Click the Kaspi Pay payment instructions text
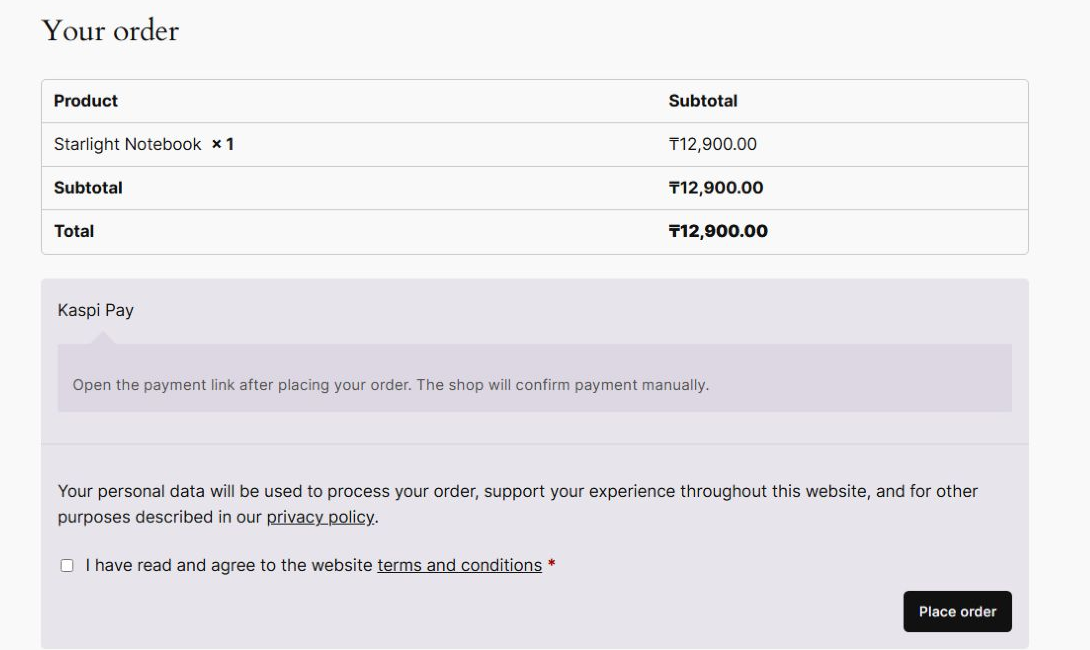This screenshot has height=650, width=1090. [x=391, y=385]
